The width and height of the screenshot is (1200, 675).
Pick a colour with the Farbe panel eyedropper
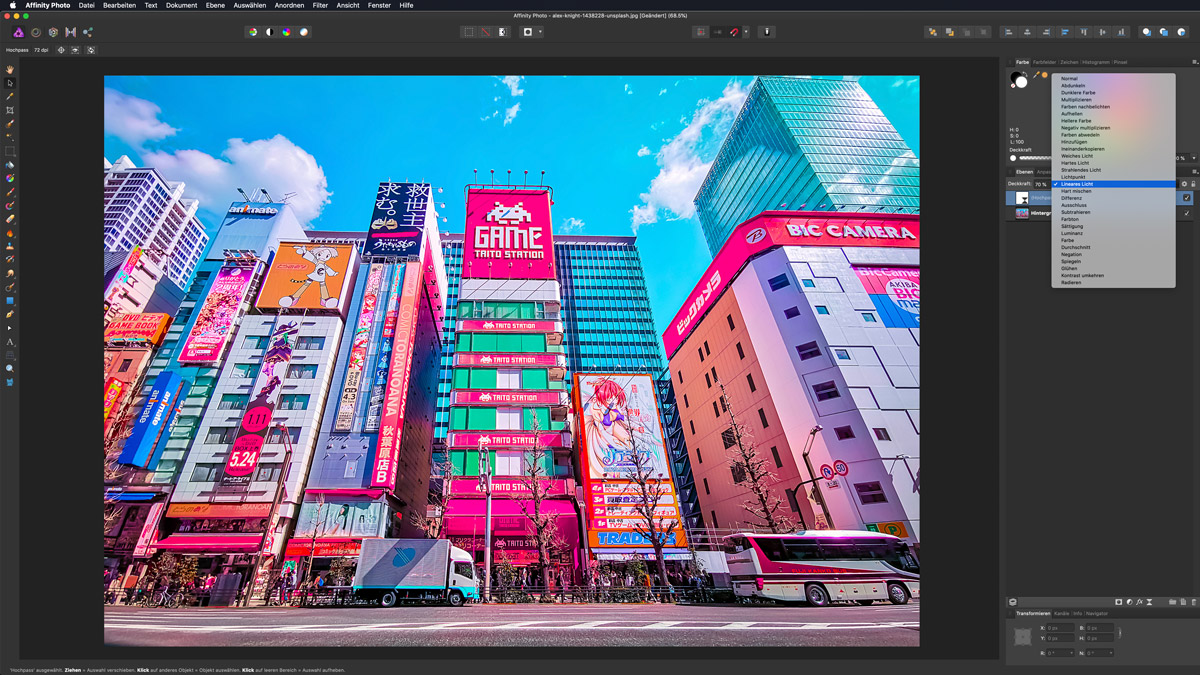tap(1036, 75)
